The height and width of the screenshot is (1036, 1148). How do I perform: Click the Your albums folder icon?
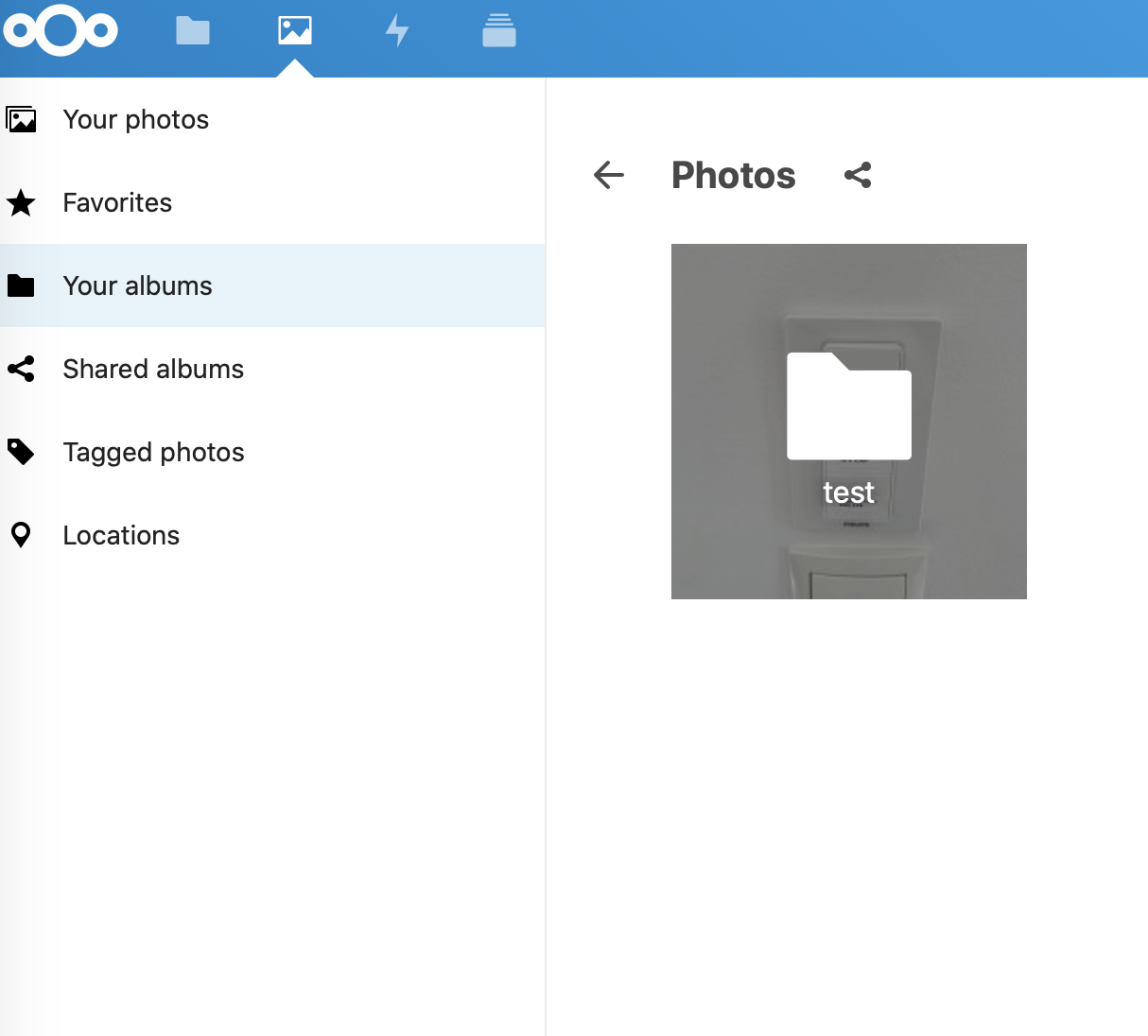click(21, 285)
